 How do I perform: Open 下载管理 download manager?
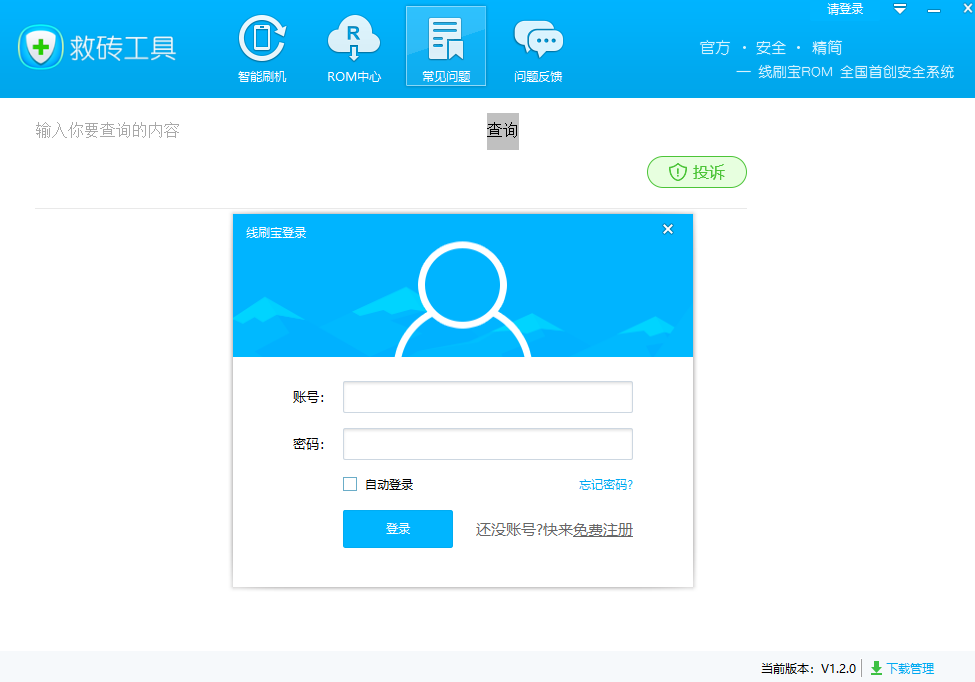[x=902, y=668]
